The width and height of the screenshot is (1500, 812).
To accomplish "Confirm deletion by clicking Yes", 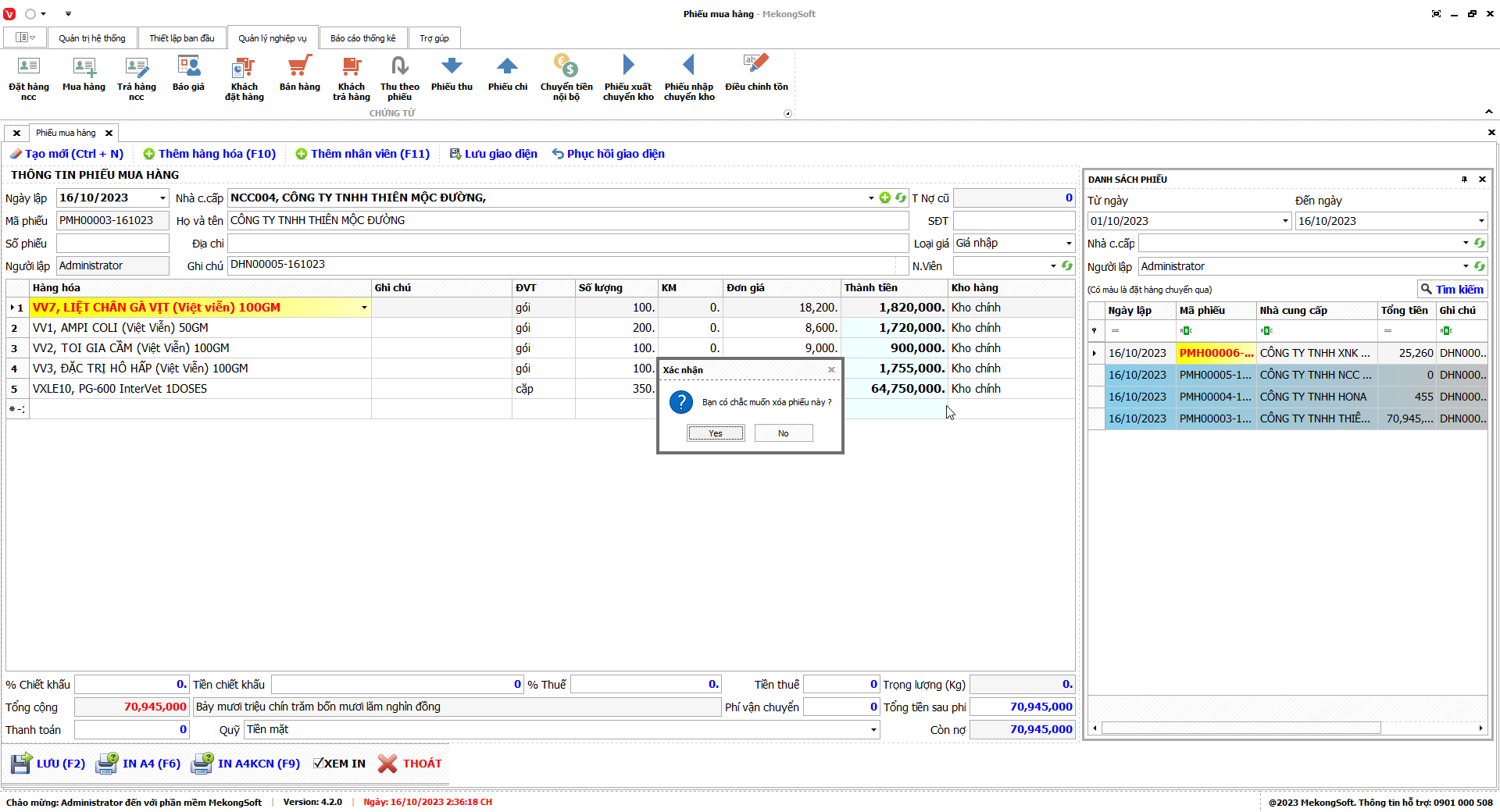I will pyautogui.click(x=716, y=433).
